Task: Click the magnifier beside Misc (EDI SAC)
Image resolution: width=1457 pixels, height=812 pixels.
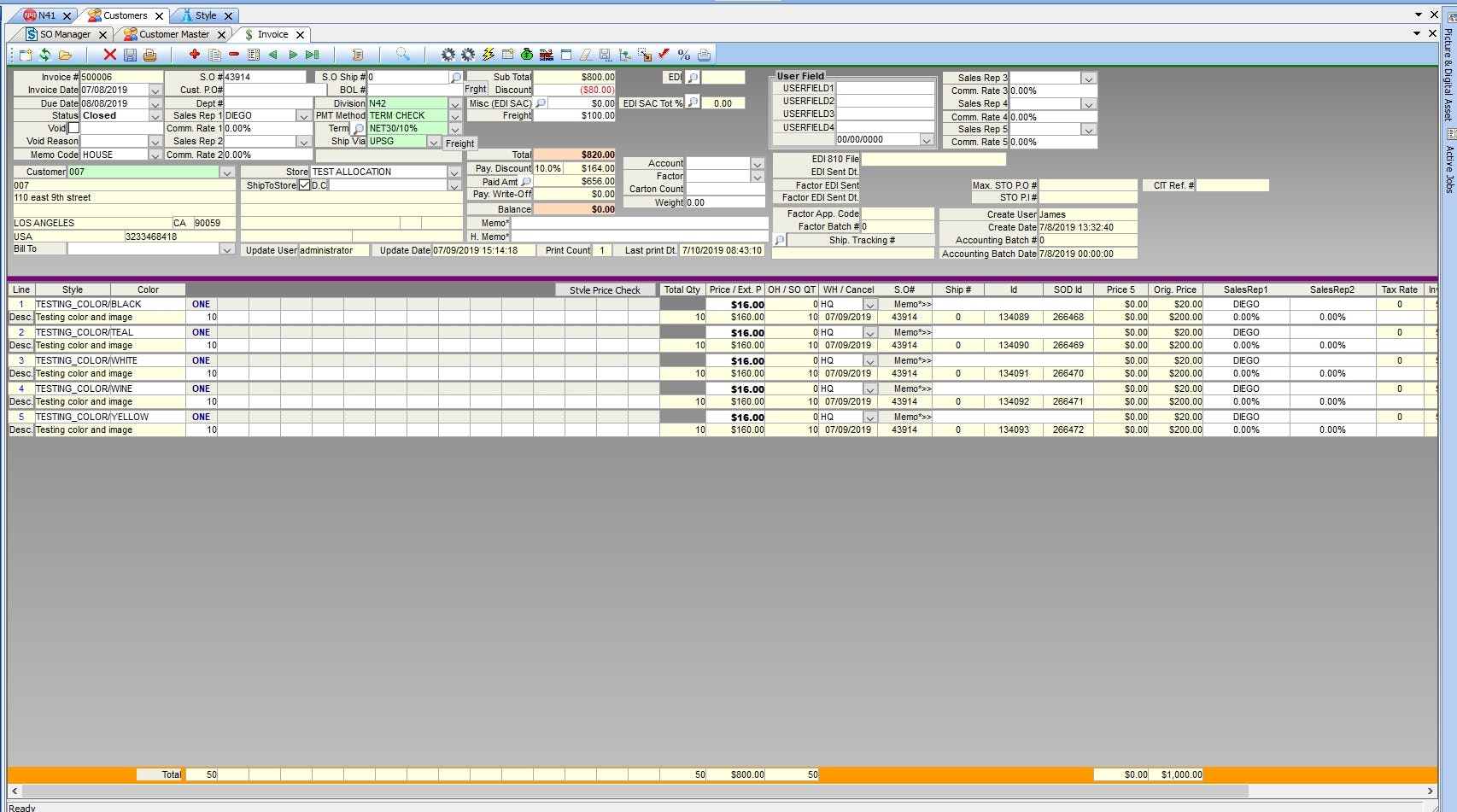Action: coord(541,103)
